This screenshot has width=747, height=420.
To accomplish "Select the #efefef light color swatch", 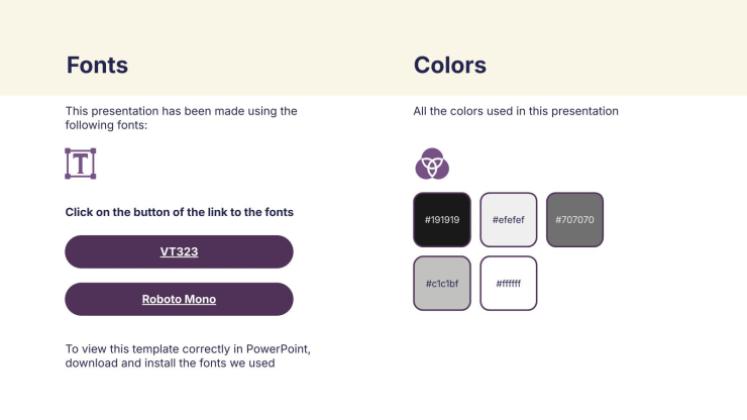I will point(508,220).
